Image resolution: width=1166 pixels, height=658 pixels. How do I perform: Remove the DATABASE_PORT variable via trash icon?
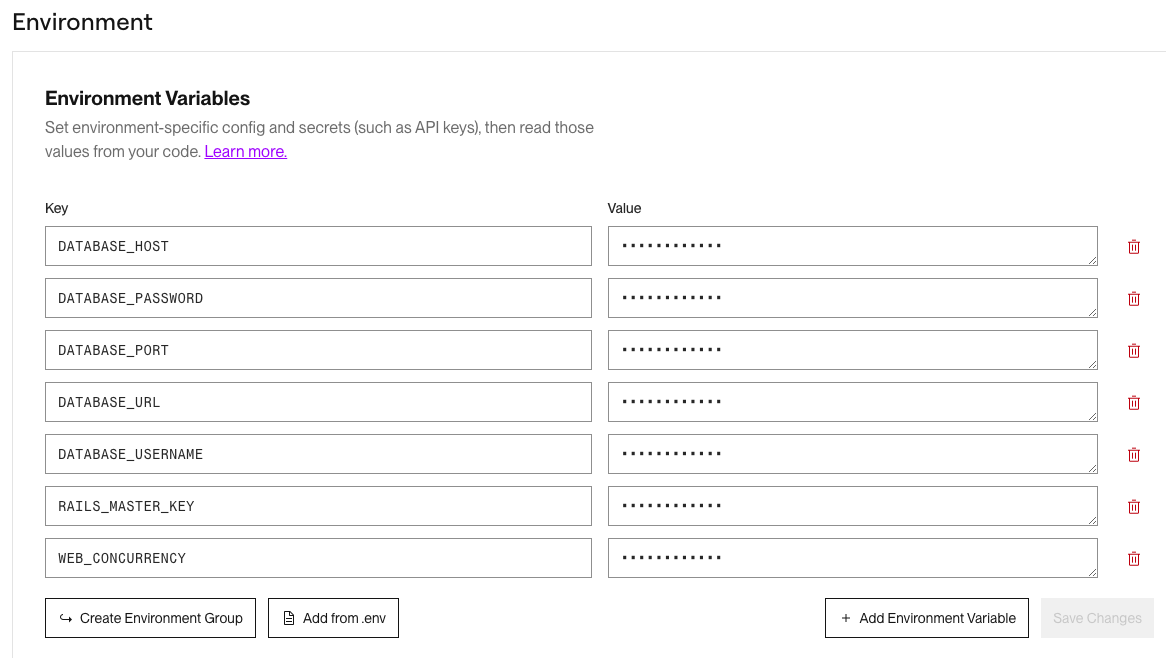click(x=1134, y=351)
